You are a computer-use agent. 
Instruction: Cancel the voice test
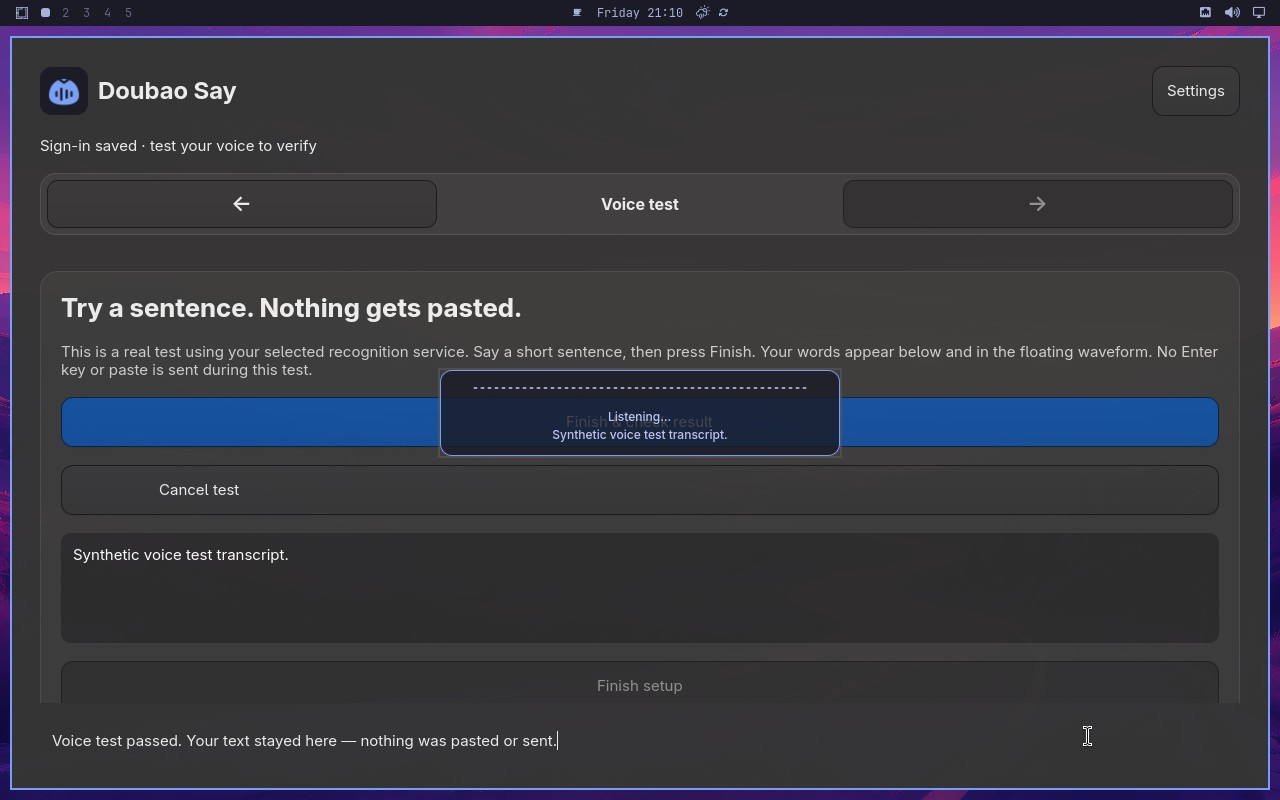click(x=639, y=490)
